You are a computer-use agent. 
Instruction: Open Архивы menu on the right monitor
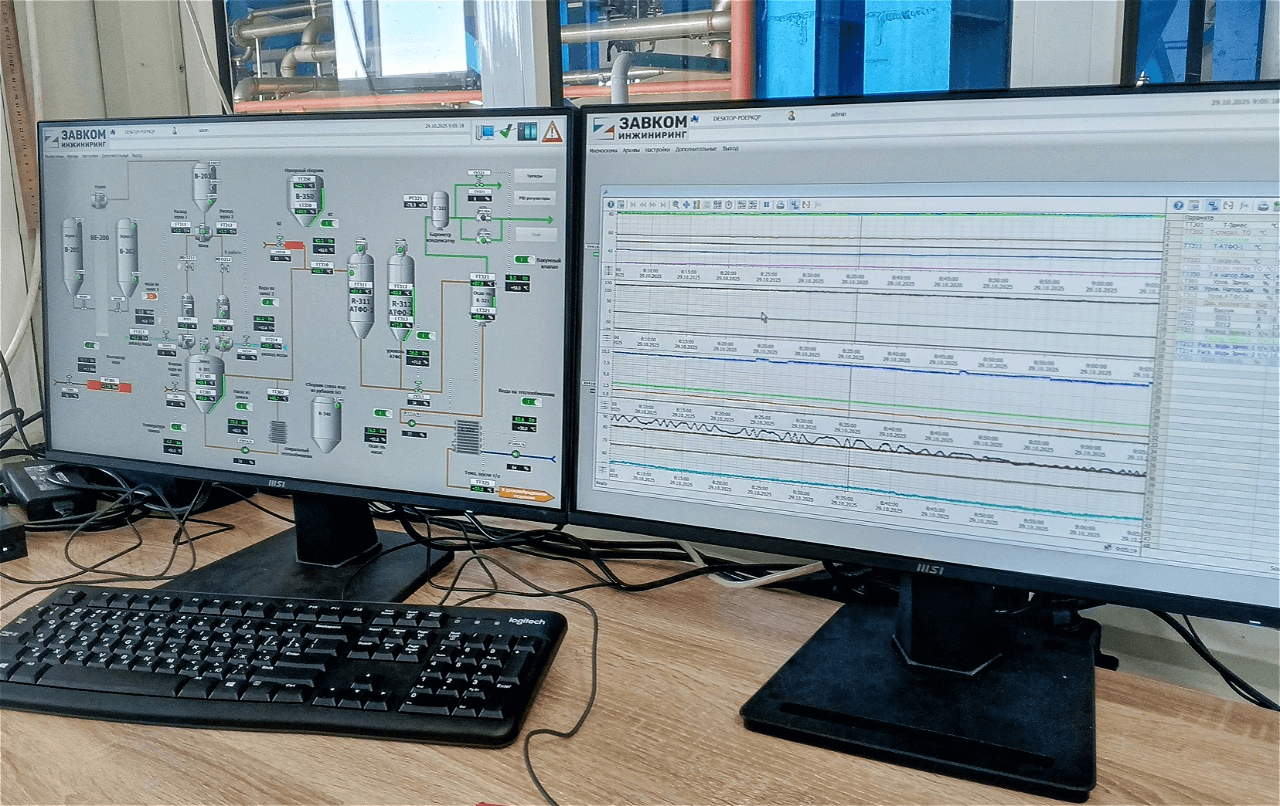(631, 150)
